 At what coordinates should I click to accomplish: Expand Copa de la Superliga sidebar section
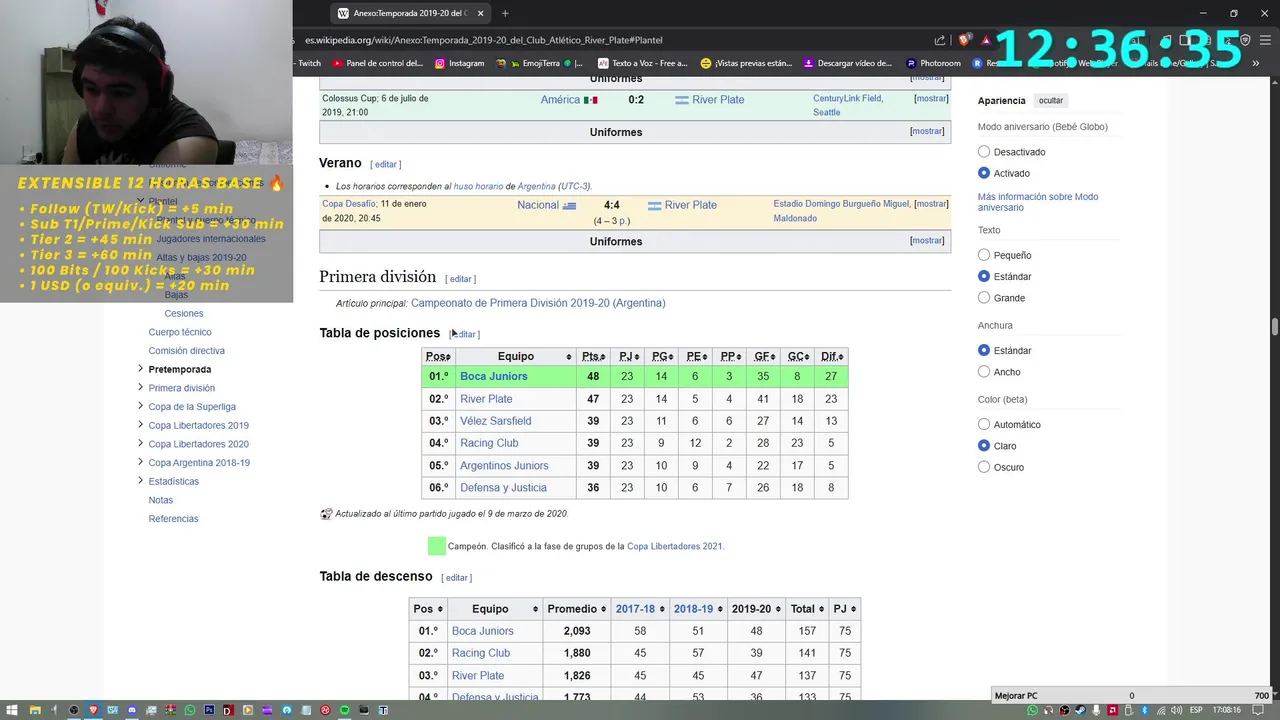(140, 406)
